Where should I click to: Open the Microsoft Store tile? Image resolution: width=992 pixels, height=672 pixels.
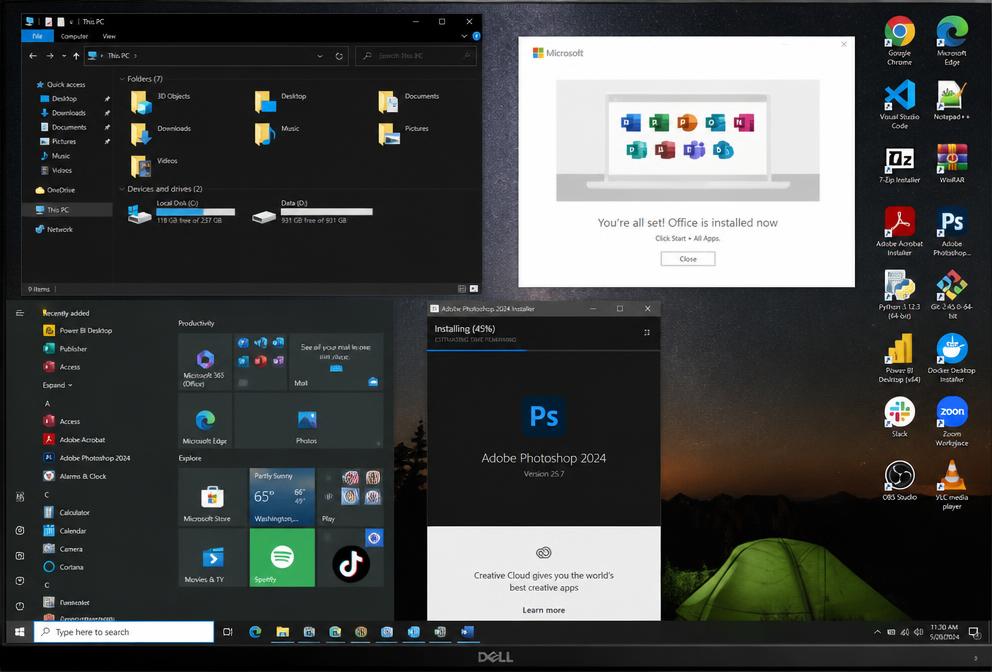(212, 497)
